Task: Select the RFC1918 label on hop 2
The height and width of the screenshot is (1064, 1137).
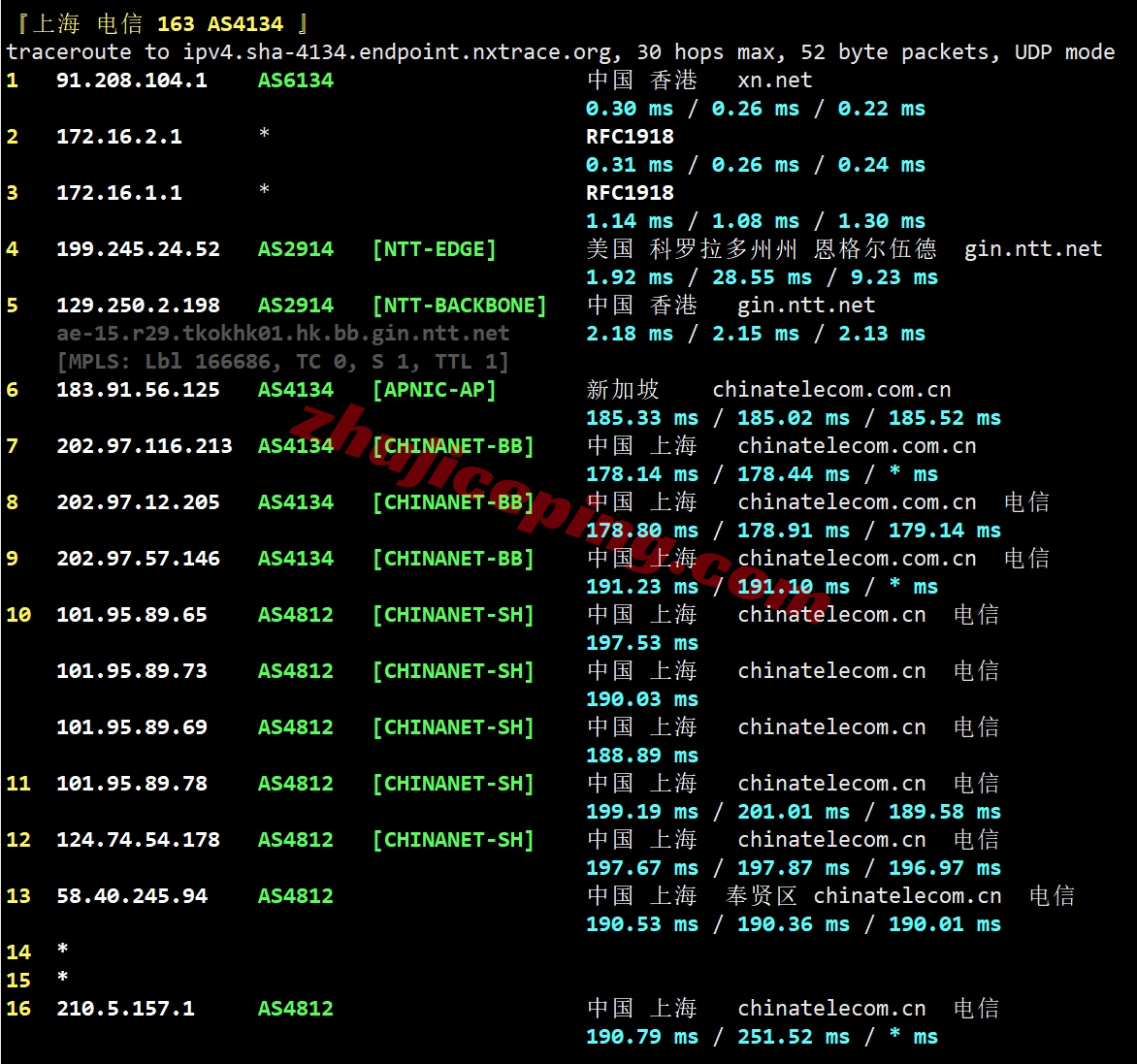Action: [631, 136]
